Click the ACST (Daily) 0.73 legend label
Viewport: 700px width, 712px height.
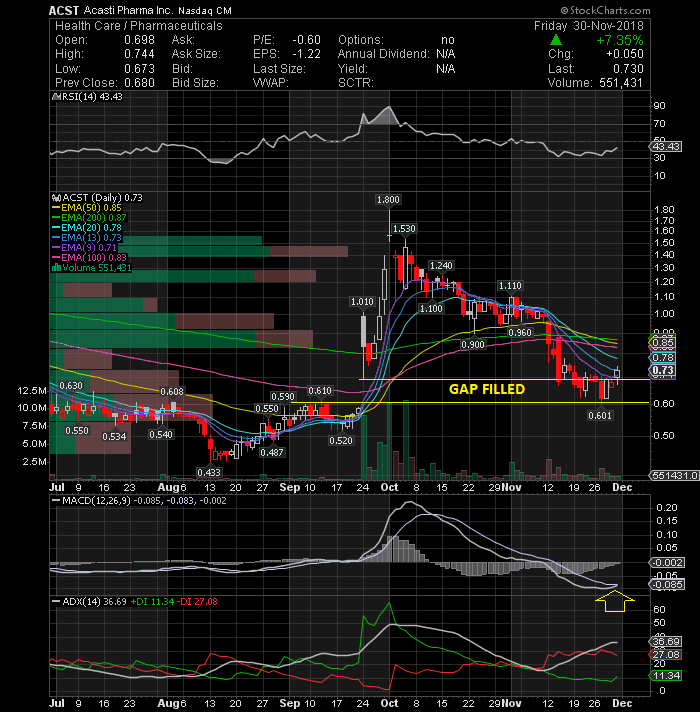pyautogui.click(x=98, y=198)
